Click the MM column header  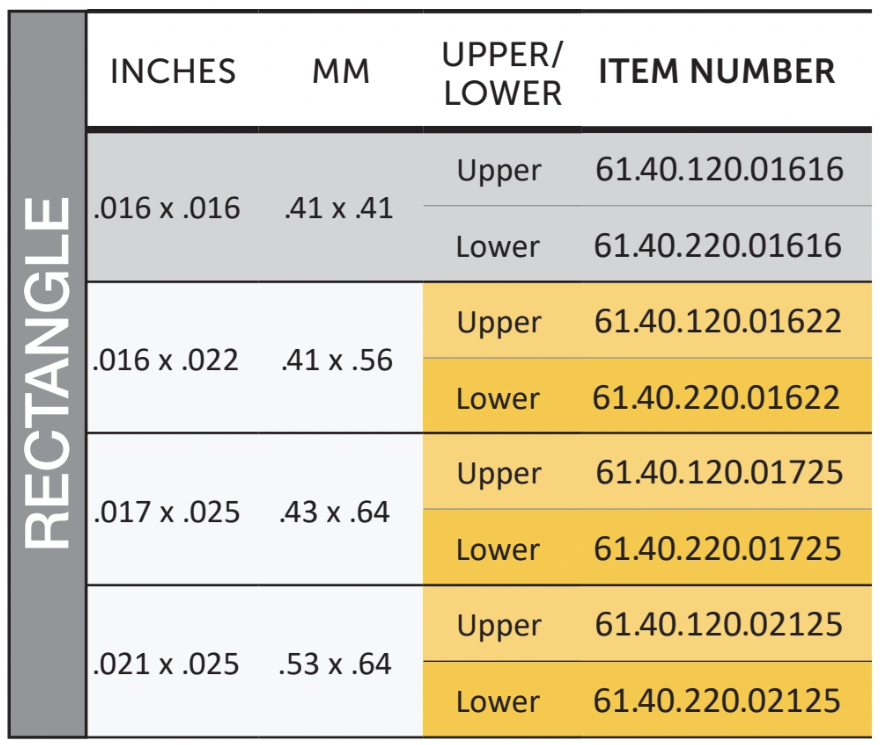pos(341,72)
